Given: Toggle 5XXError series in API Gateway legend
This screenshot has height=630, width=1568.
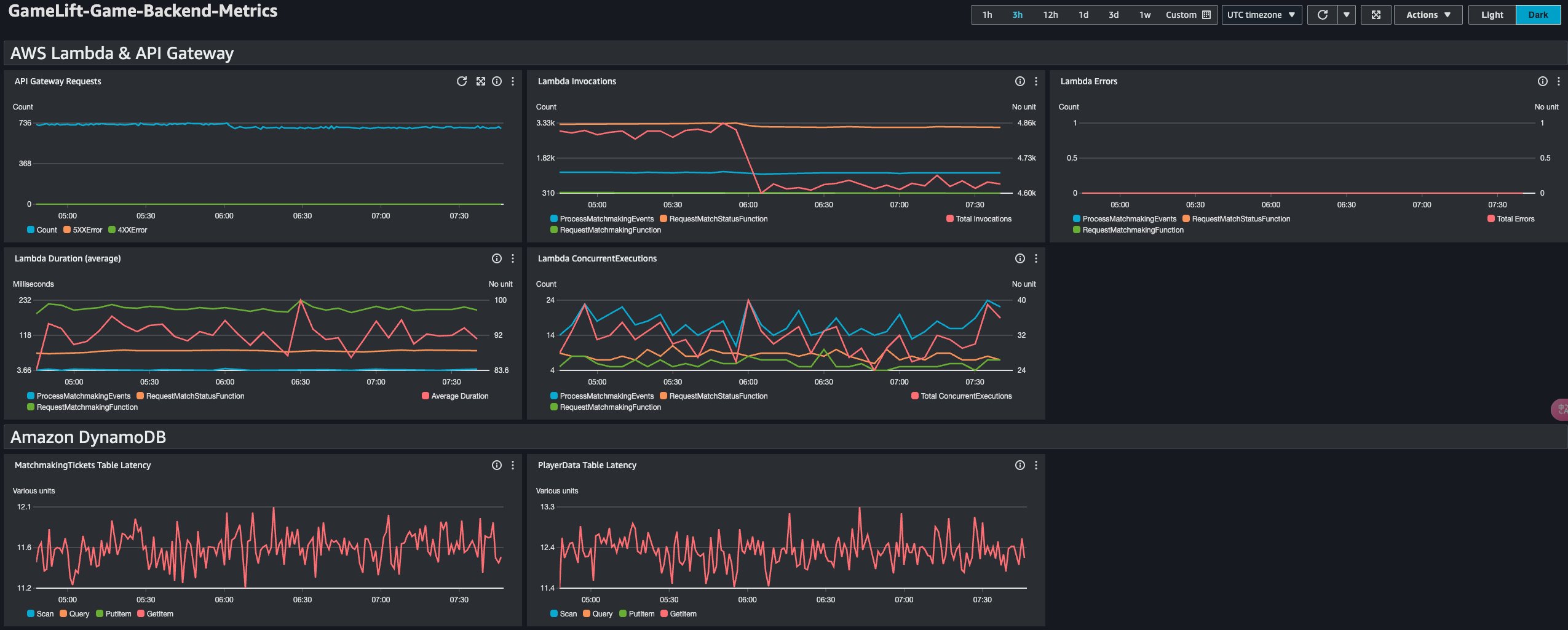Looking at the screenshot, I should click(x=83, y=230).
